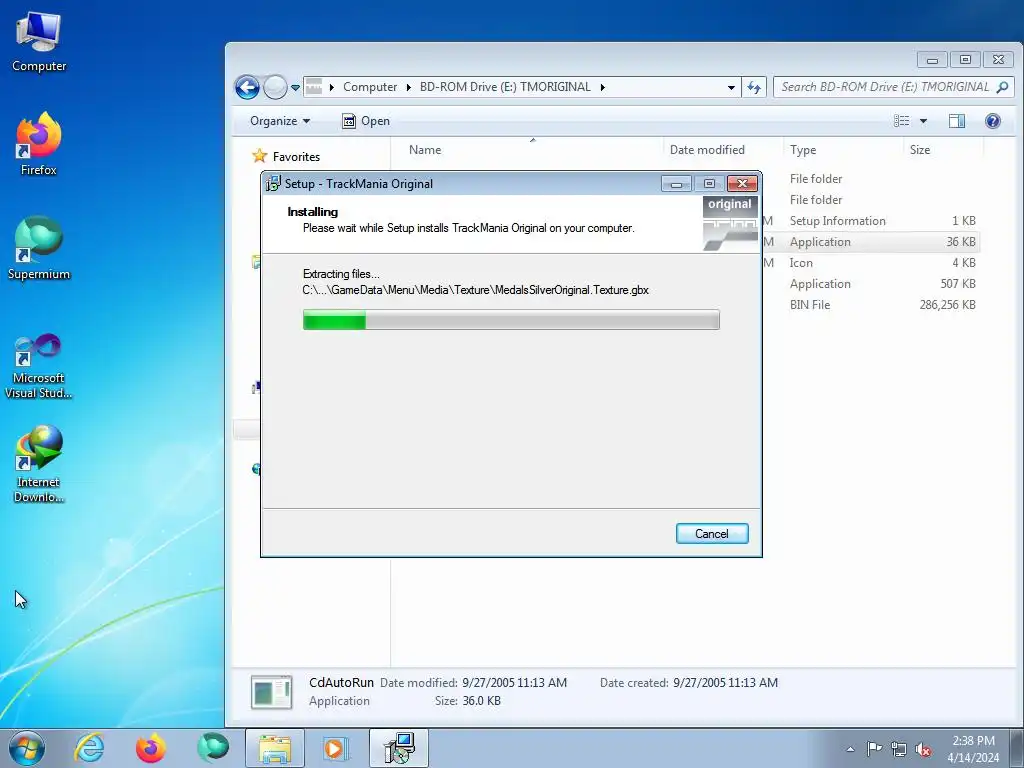1024x768 pixels.
Task: Sort by Size column header
Action: pyautogui.click(x=920, y=150)
